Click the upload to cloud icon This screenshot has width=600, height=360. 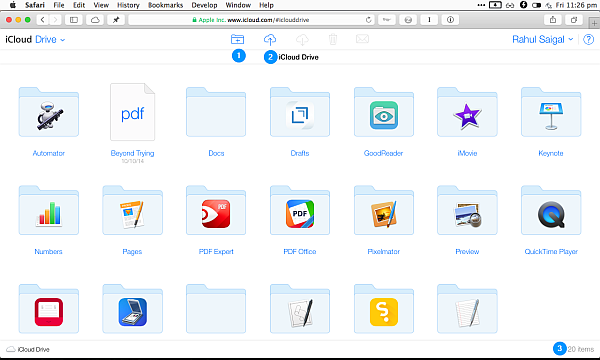click(x=270, y=39)
